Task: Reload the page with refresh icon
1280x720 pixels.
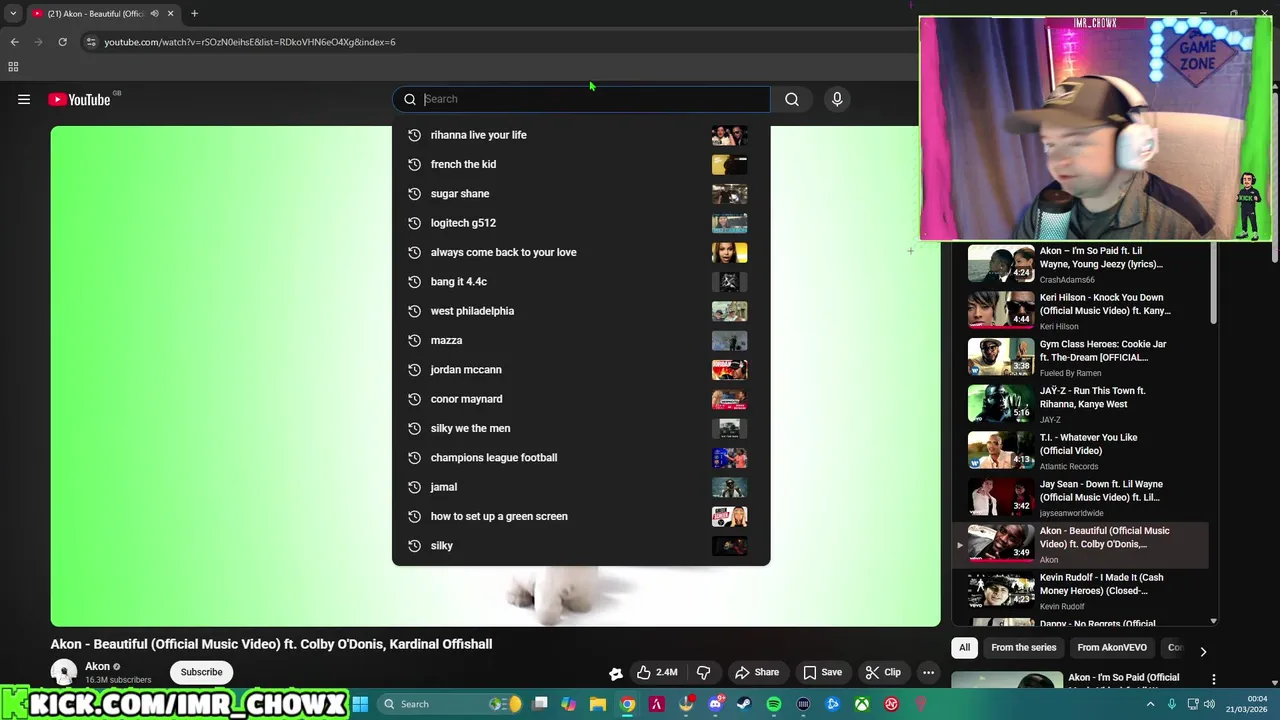Action: click(62, 42)
